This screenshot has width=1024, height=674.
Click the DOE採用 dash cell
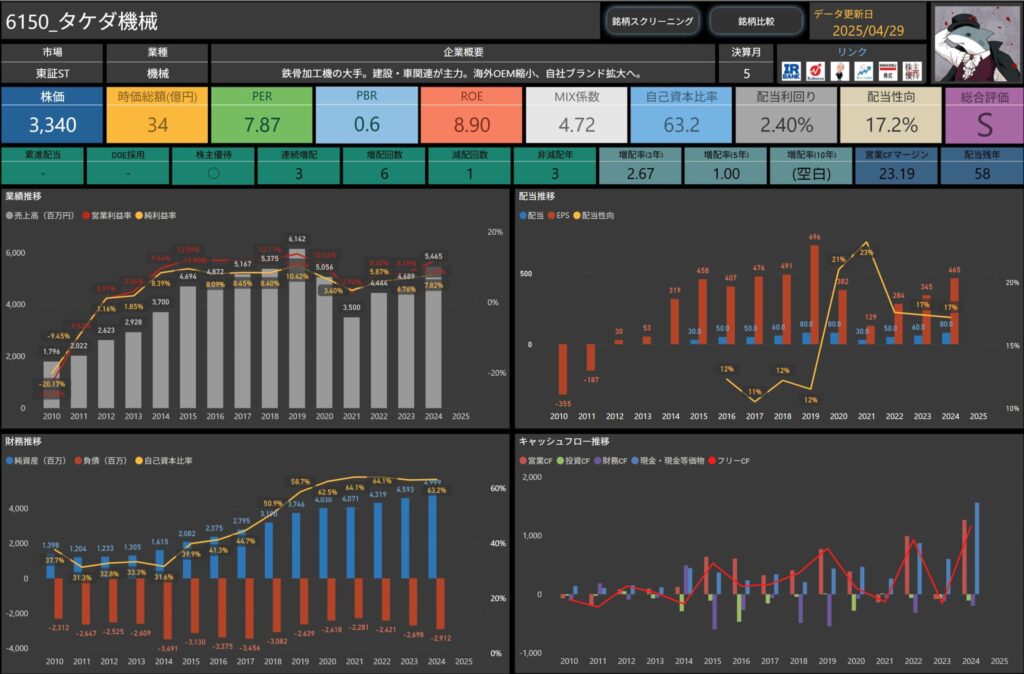click(128, 174)
